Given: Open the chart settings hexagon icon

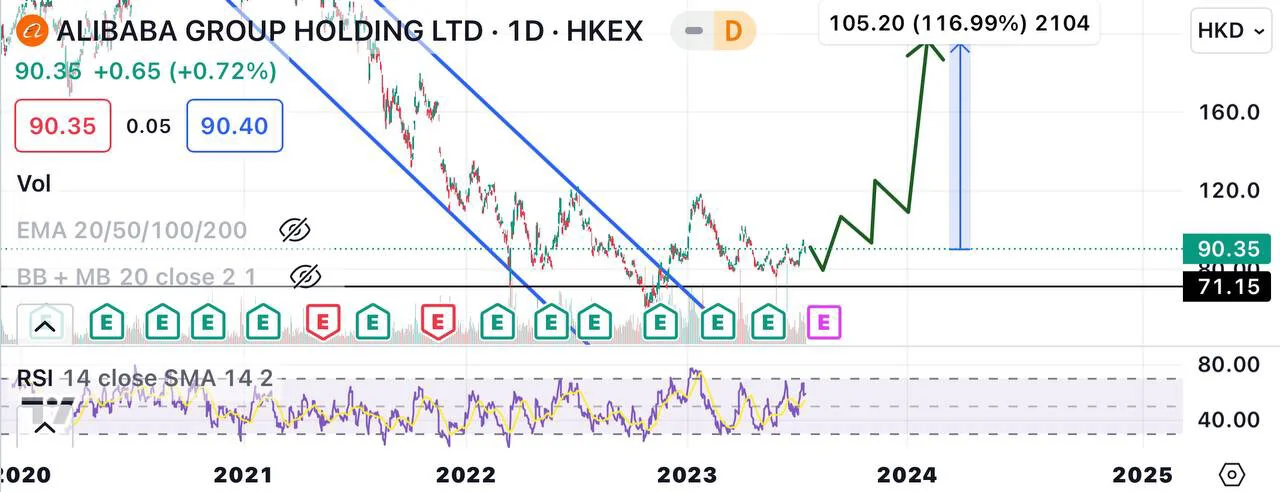Looking at the screenshot, I should 1232,474.
